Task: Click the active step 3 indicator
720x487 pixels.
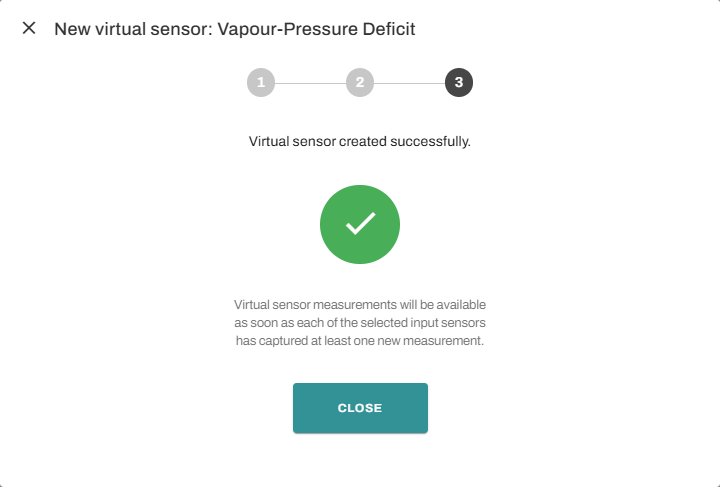Action: click(459, 83)
